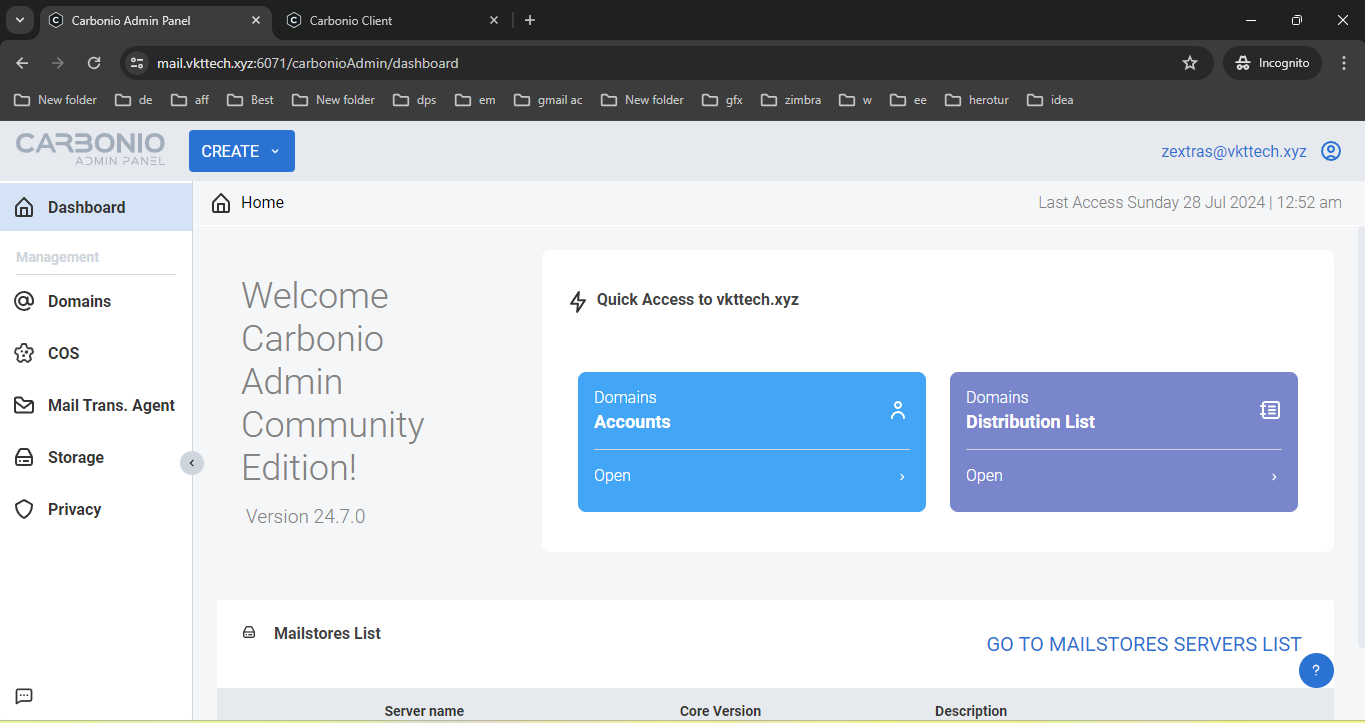Open Mail Trans. Agent in sidebar
The image size is (1365, 723).
96,405
